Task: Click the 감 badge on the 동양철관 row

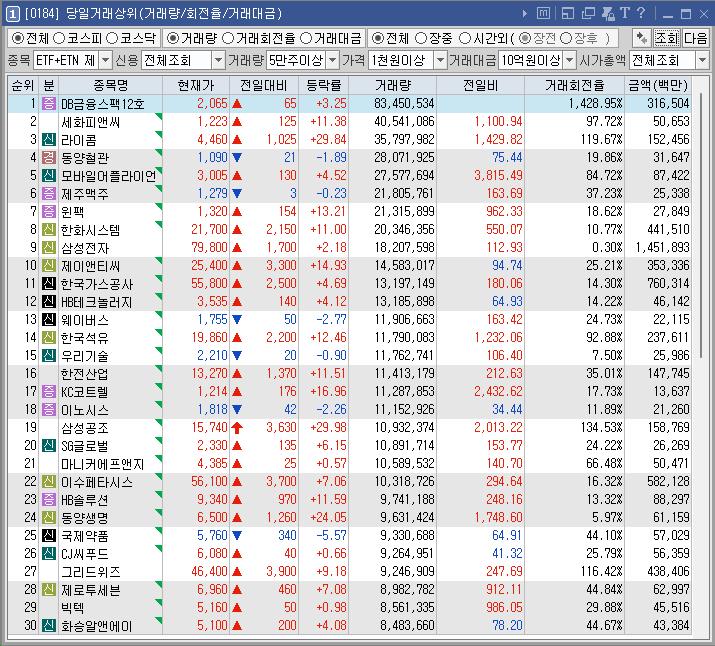Action: 48,158
